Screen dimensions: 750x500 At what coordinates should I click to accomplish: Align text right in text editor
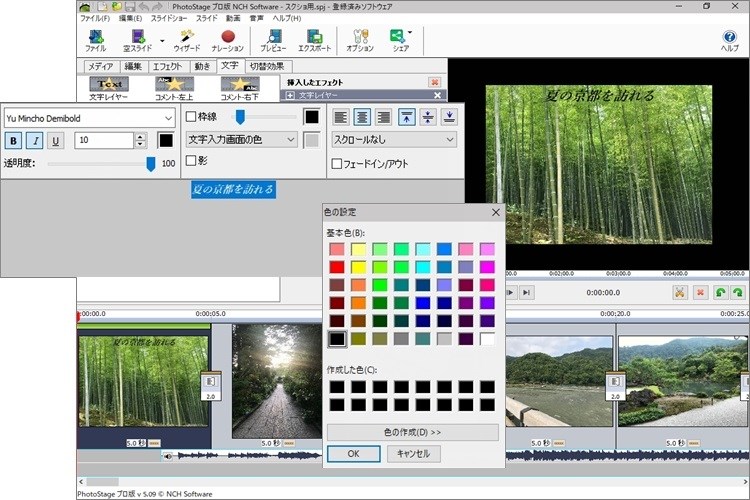click(384, 117)
